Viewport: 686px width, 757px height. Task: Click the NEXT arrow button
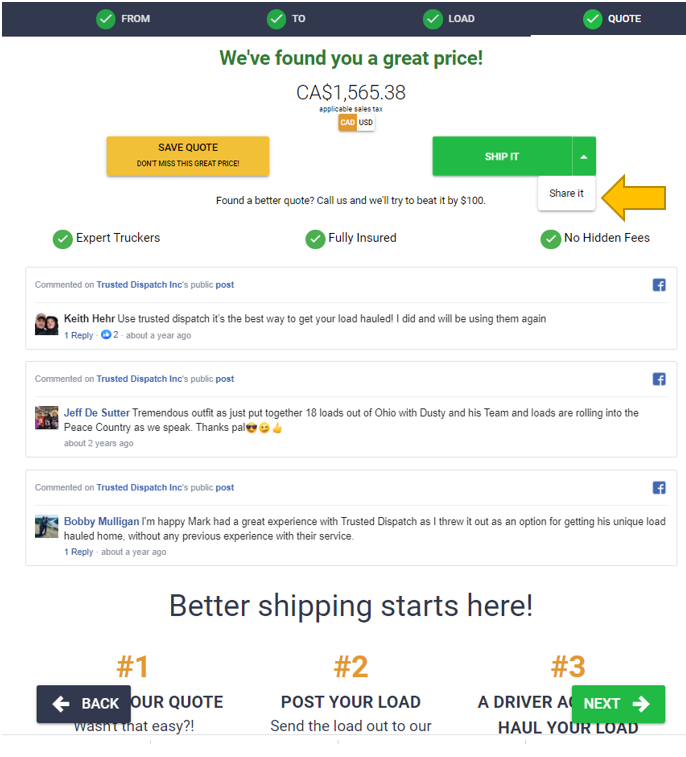click(x=618, y=704)
